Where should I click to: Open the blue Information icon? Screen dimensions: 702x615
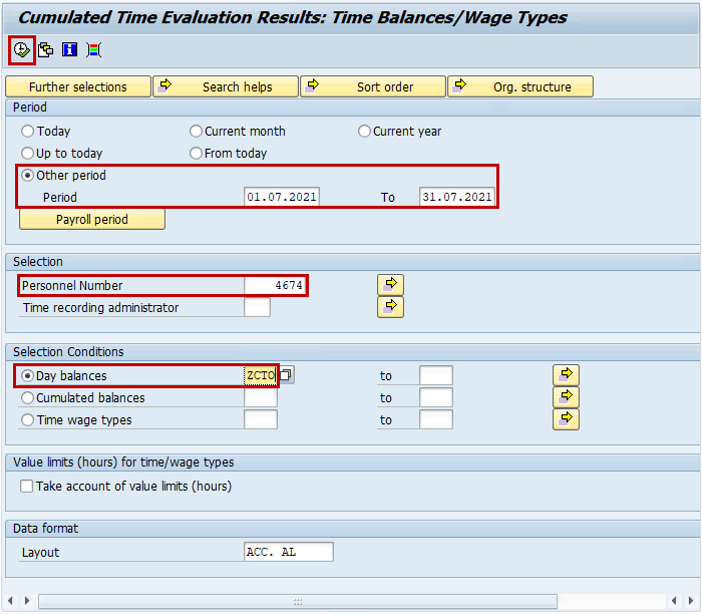[x=69, y=49]
